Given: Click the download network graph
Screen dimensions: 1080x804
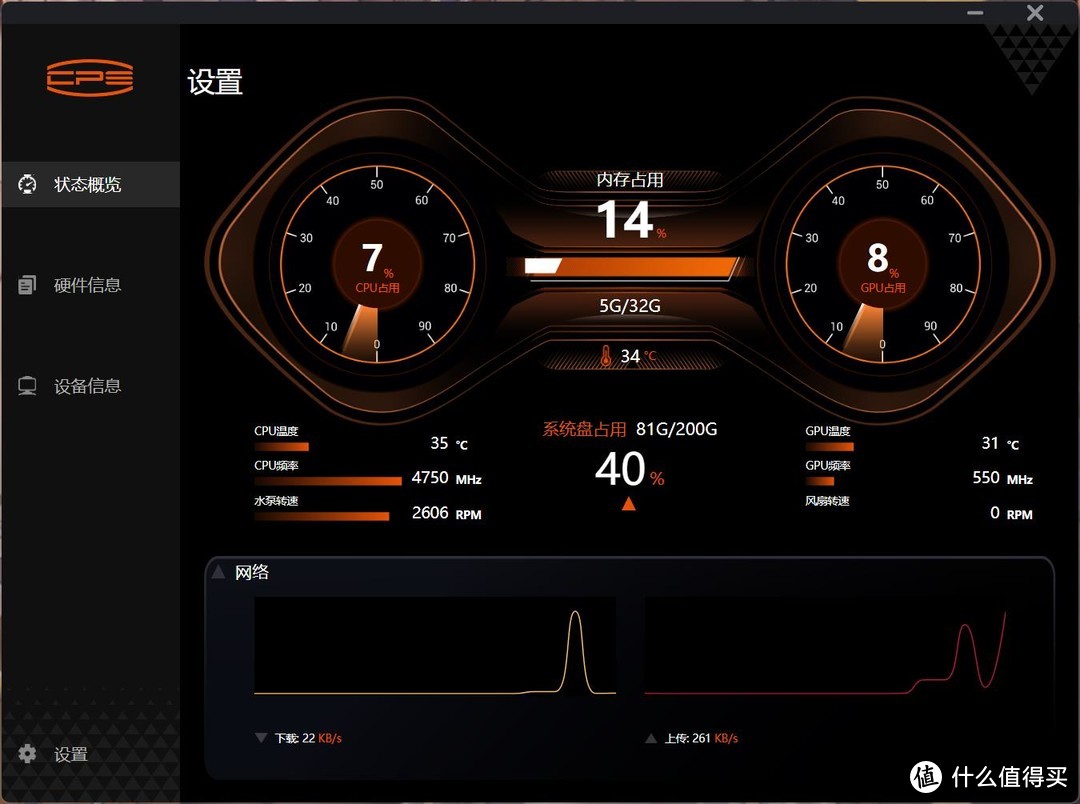Looking at the screenshot, I should (x=435, y=646).
